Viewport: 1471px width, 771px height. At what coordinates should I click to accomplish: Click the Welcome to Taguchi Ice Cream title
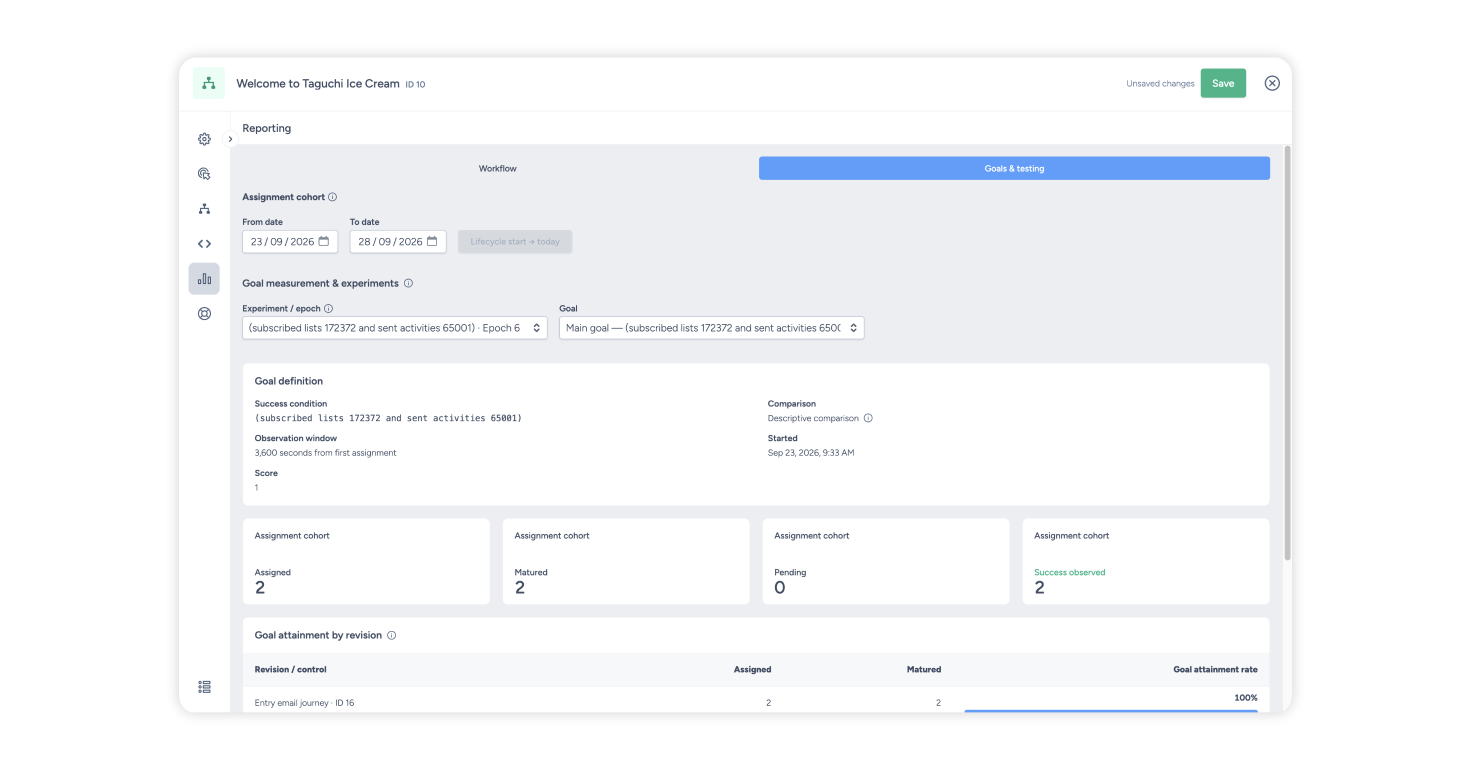(318, 84)
